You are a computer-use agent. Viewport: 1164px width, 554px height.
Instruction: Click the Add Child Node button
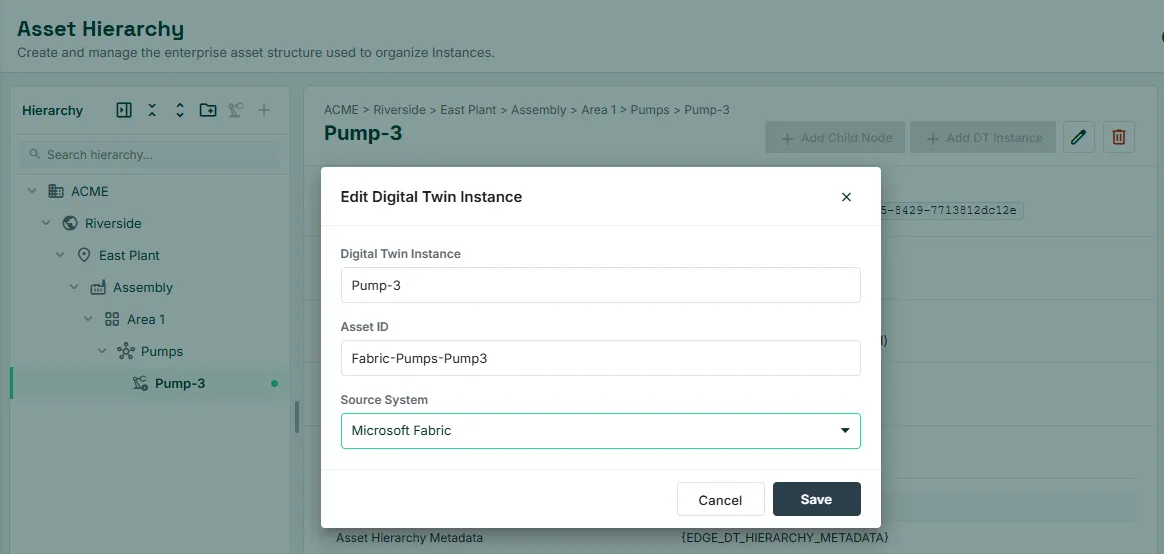(x=836, y=137)
